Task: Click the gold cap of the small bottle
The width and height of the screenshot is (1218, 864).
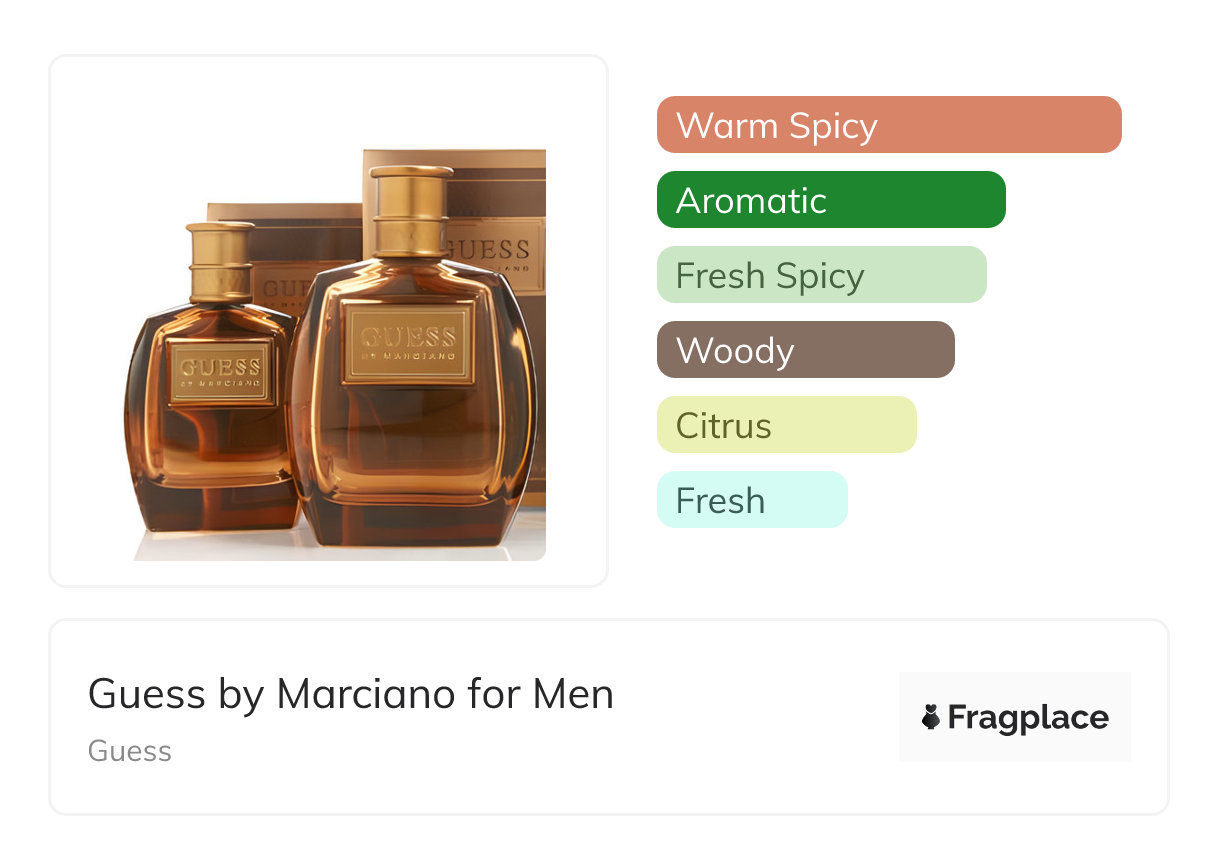Action: [220, 260]
